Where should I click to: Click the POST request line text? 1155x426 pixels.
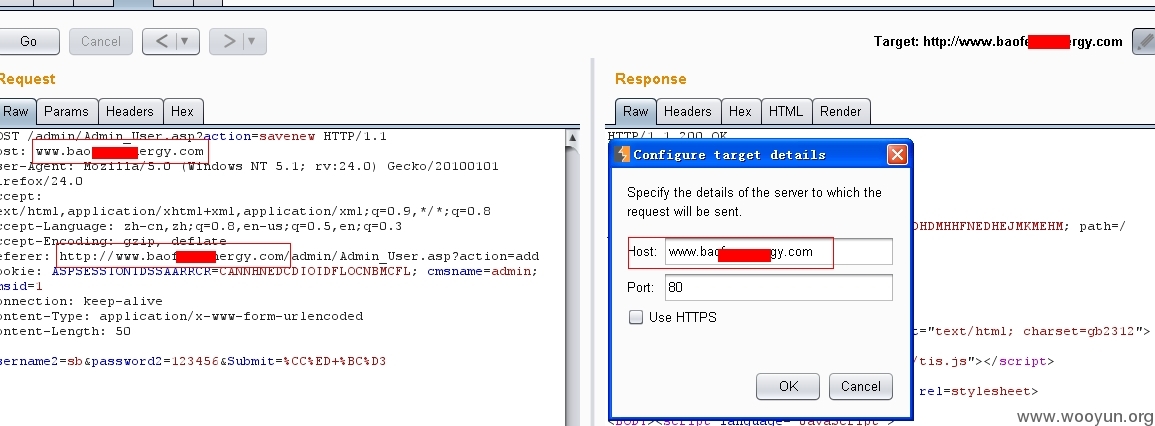193,136
